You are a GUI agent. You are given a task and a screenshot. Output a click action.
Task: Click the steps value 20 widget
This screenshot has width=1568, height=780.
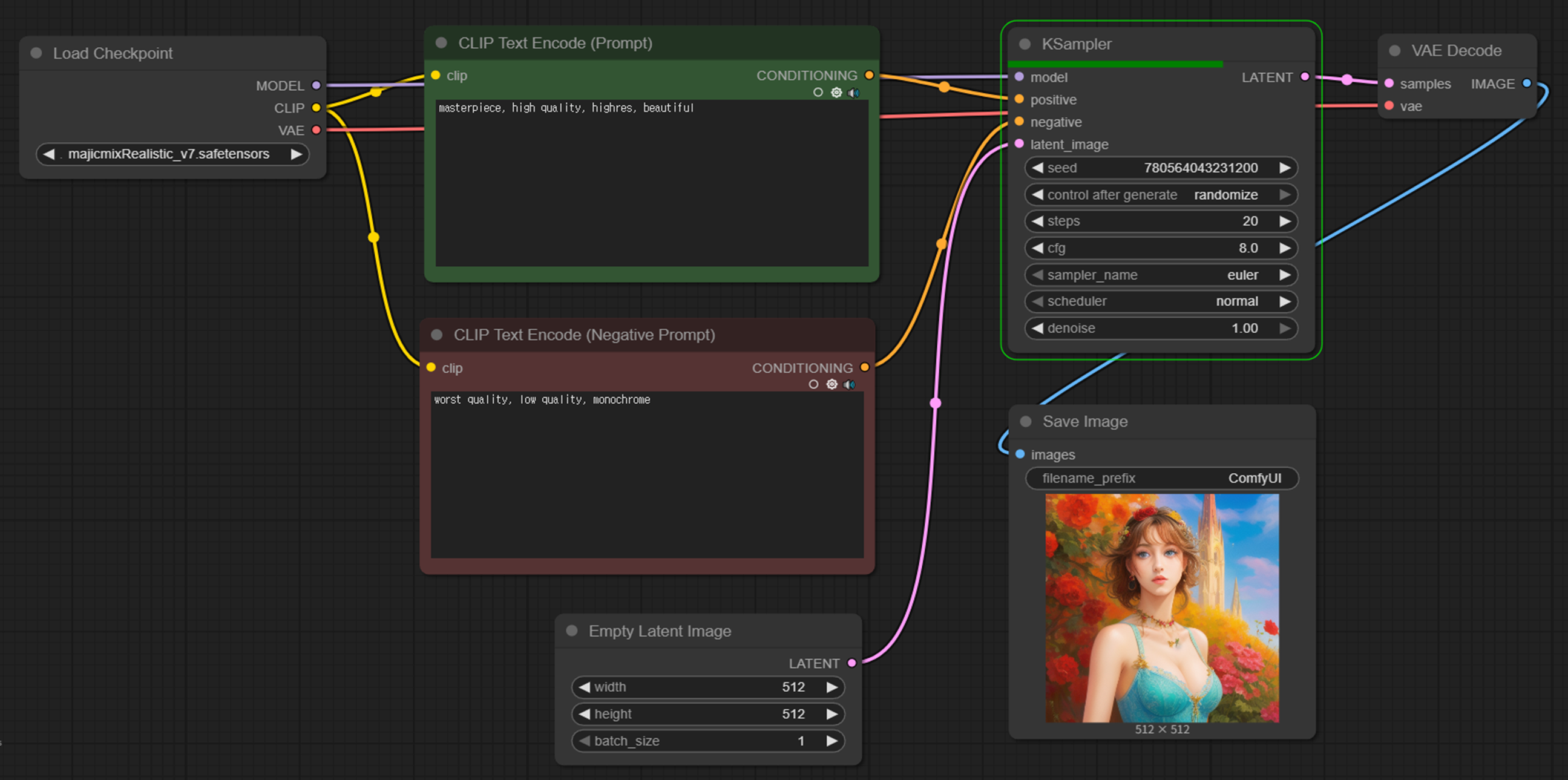pos(1161,221)
